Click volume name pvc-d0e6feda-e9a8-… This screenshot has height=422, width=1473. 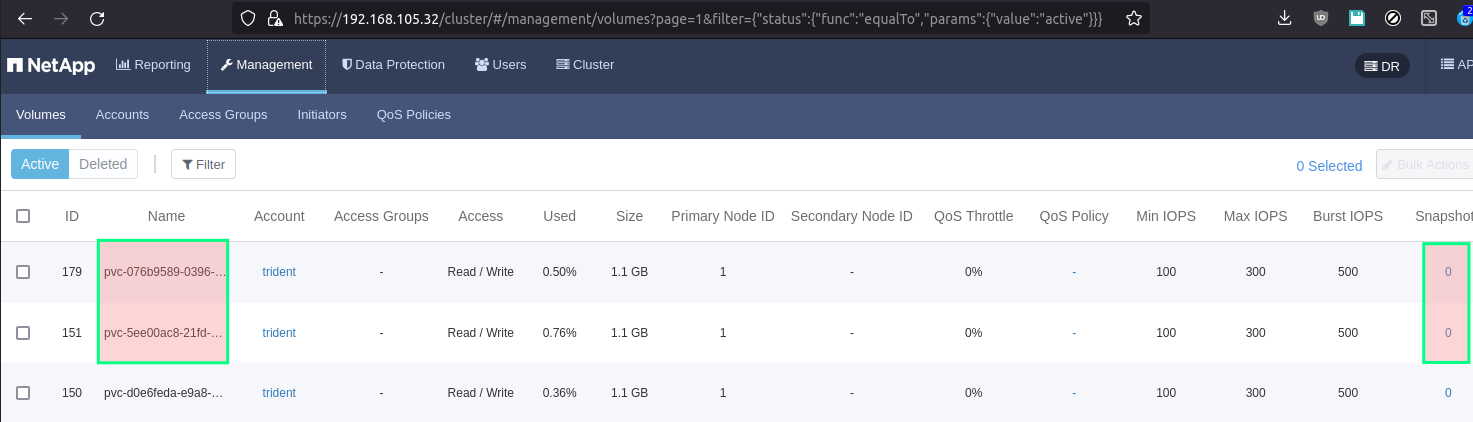point(163,393)
